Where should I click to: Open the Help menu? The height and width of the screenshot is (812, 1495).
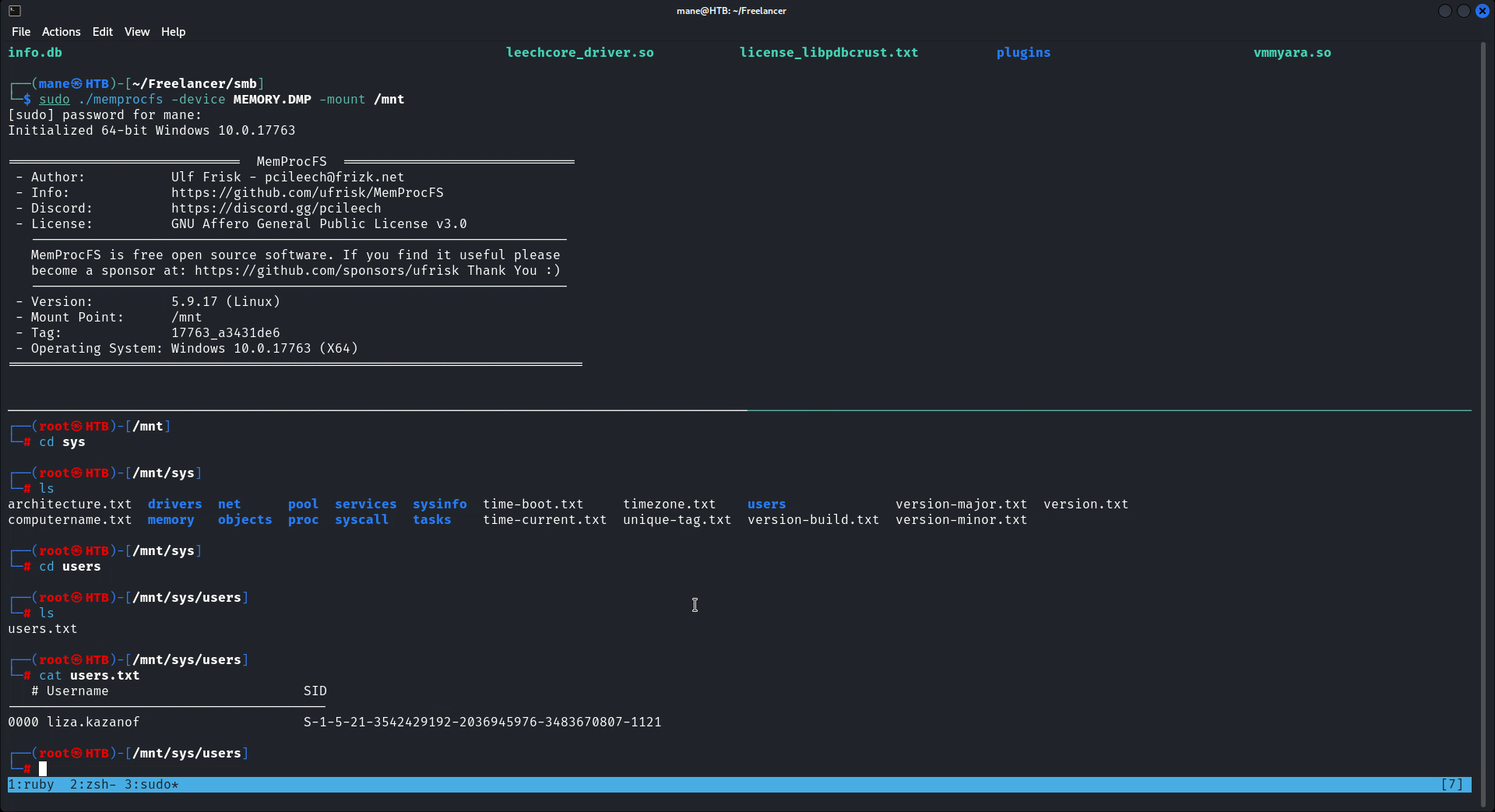(x=173, y=32)
